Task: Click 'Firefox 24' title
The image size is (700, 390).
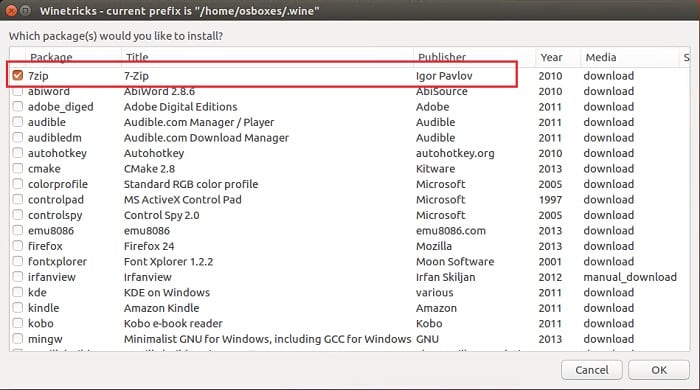Action: [x=149, y=246]
